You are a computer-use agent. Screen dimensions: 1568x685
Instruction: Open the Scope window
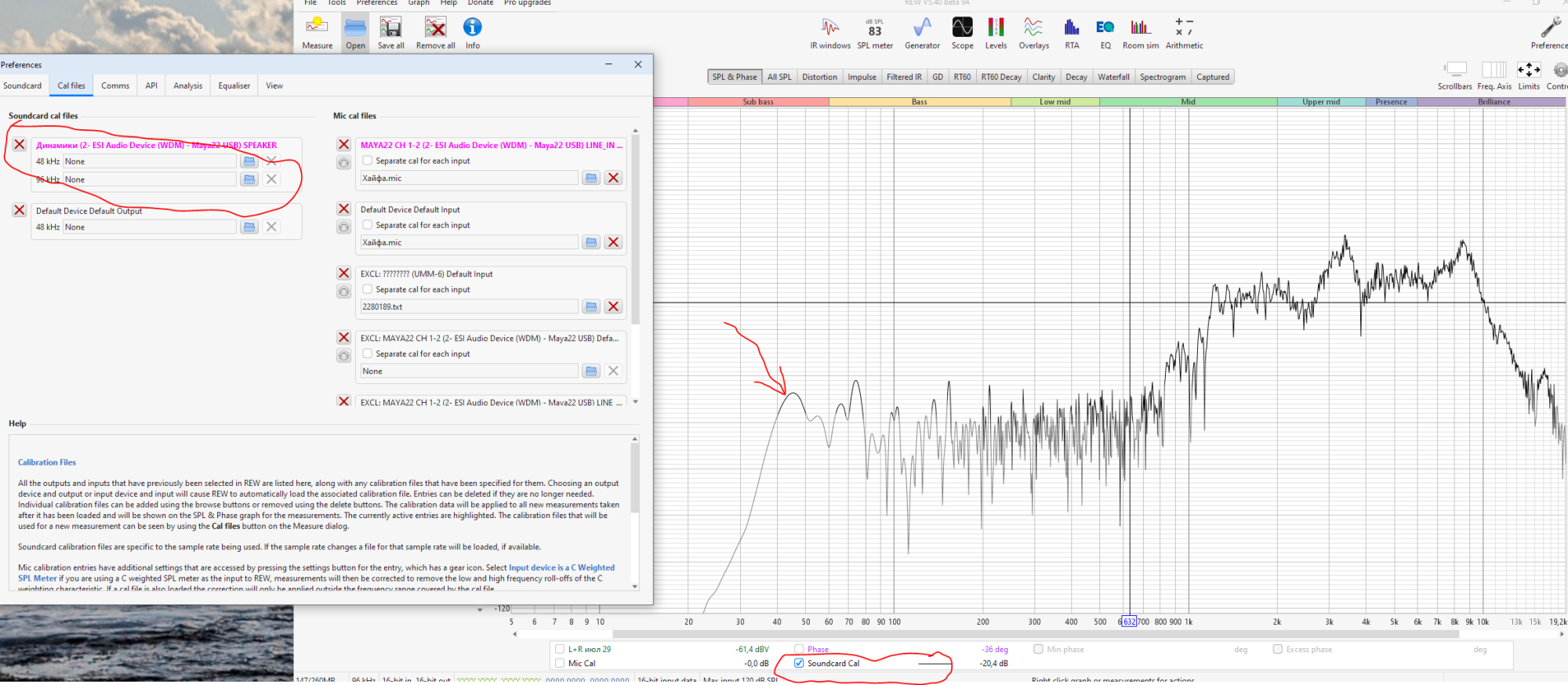coord(962,33)
